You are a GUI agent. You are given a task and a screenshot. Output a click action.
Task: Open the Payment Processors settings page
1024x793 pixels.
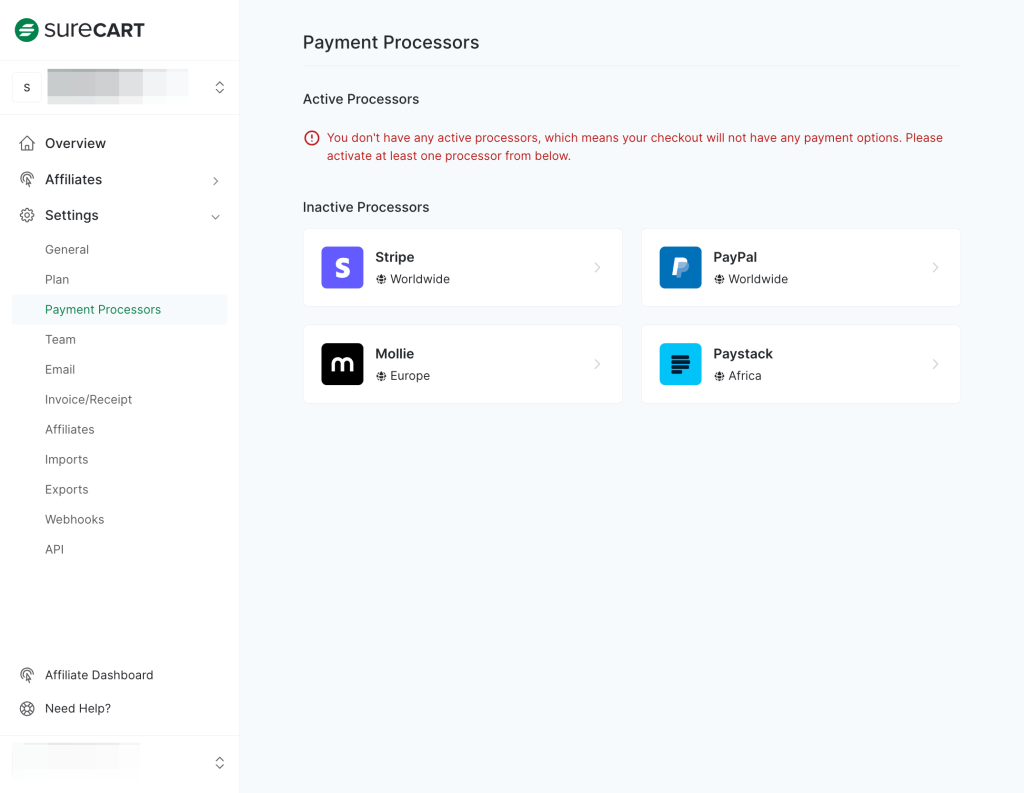pyautogui.click(x=103, y=310)
